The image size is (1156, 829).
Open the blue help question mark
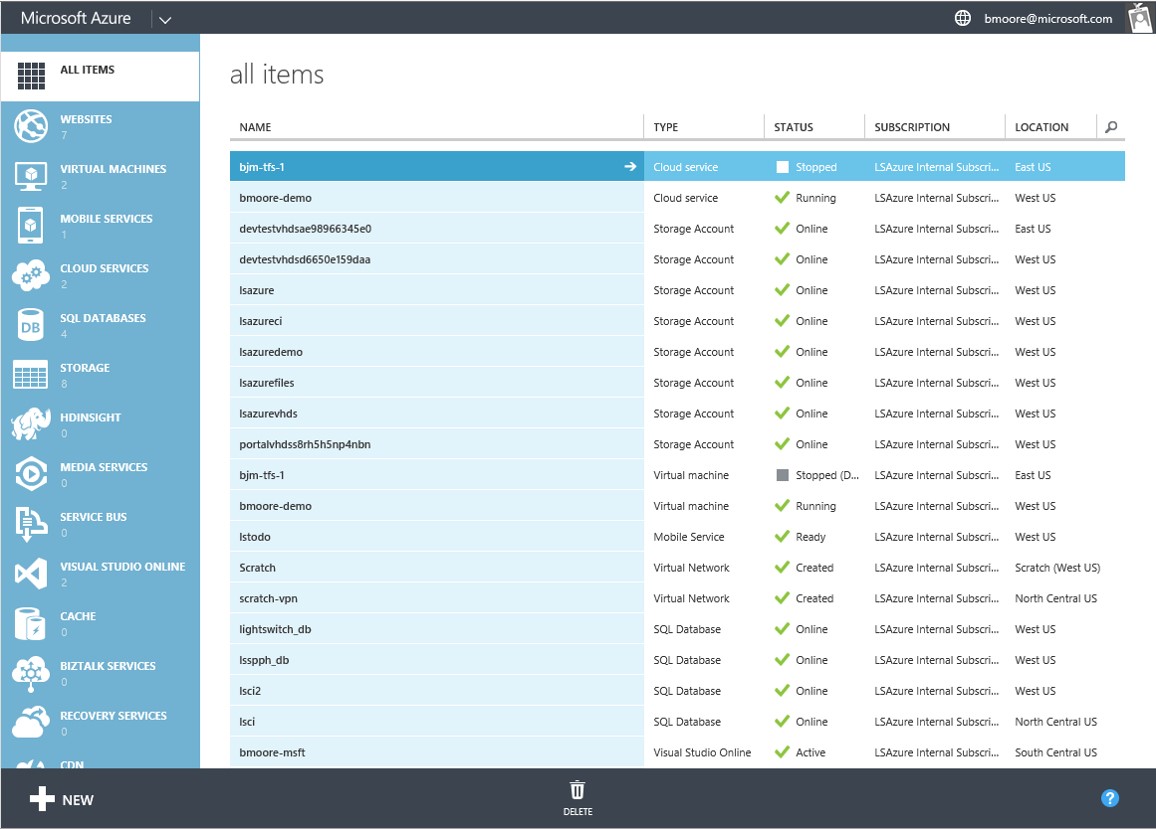pos(1110,798)
